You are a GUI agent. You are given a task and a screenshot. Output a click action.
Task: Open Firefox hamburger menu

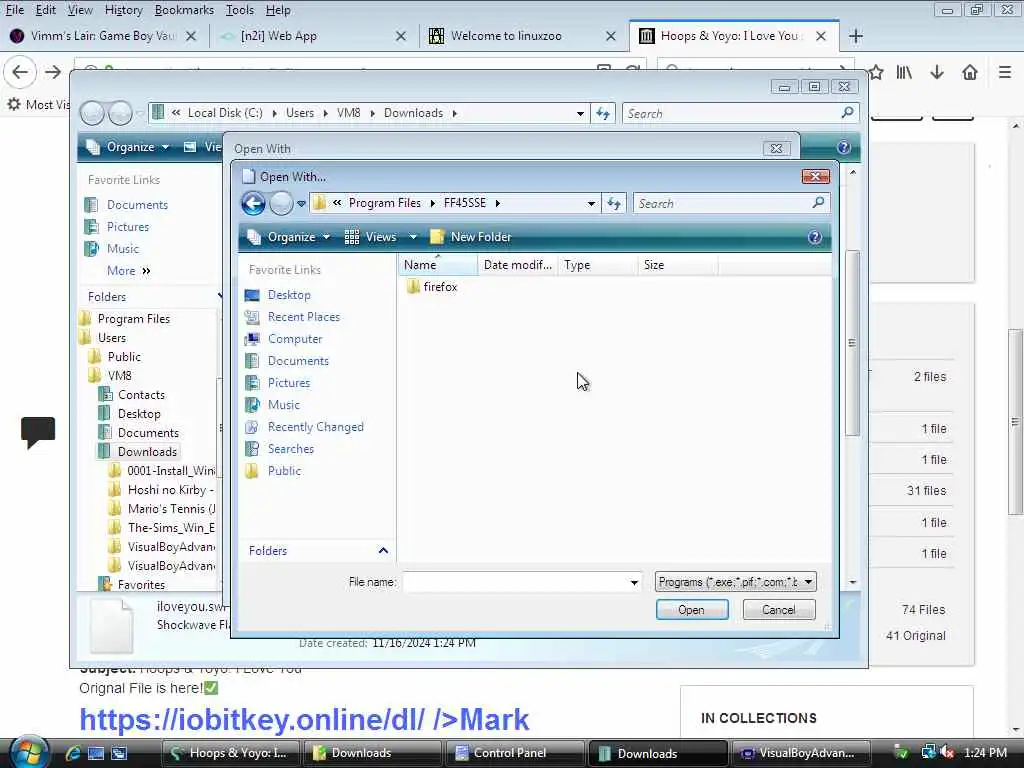[1005, 72]
